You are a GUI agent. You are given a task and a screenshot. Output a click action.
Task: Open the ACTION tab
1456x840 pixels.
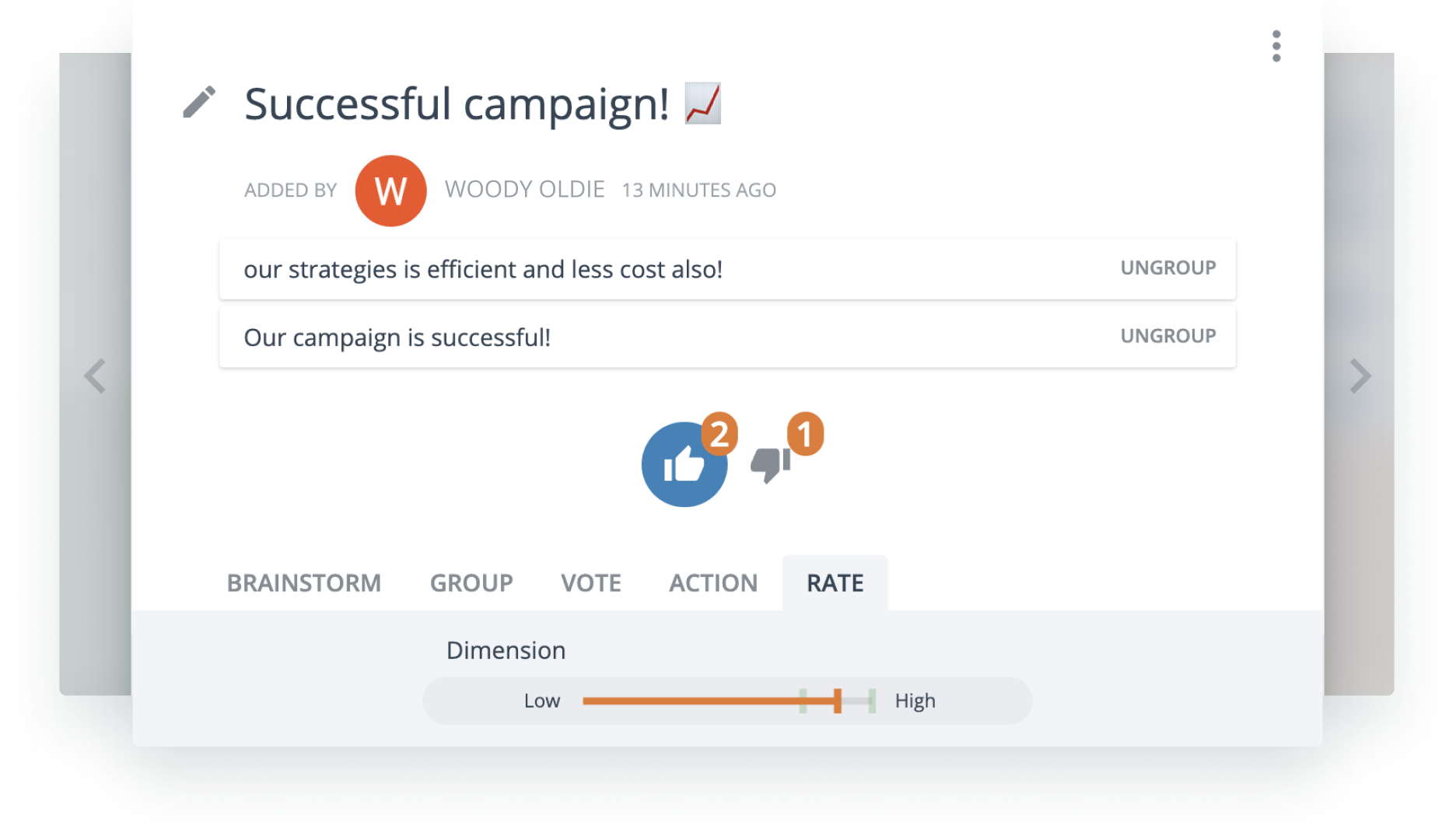point(712,583)
